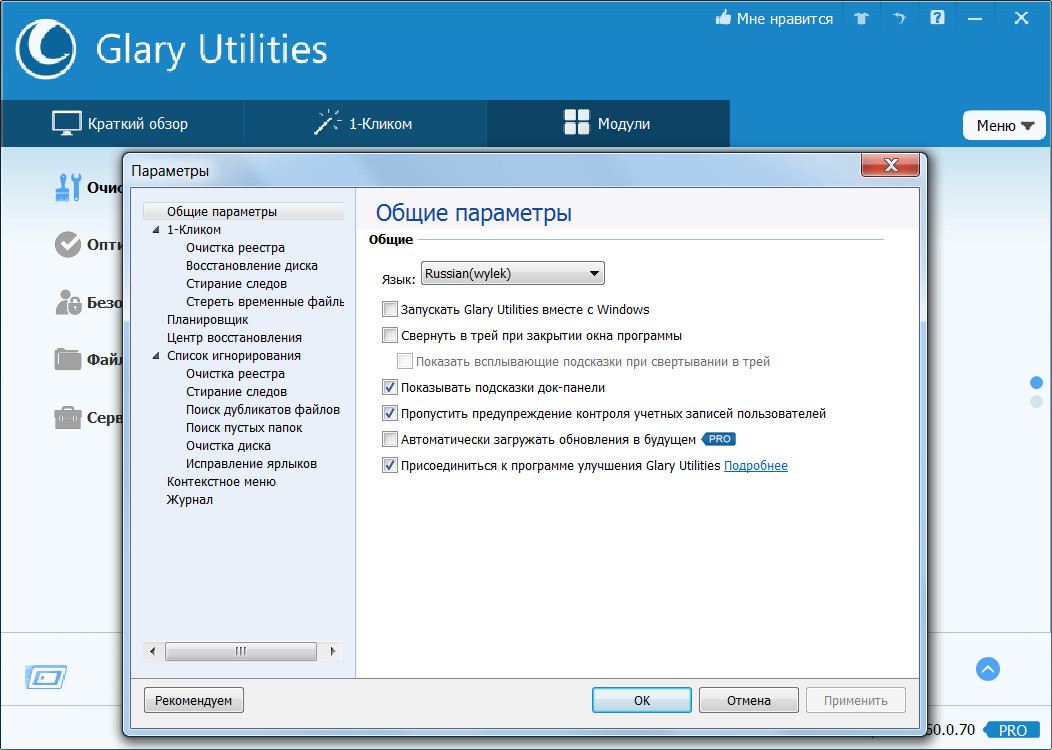
Task: Open Очистка реестра under Список игнорирования
Action: point(235,374)
